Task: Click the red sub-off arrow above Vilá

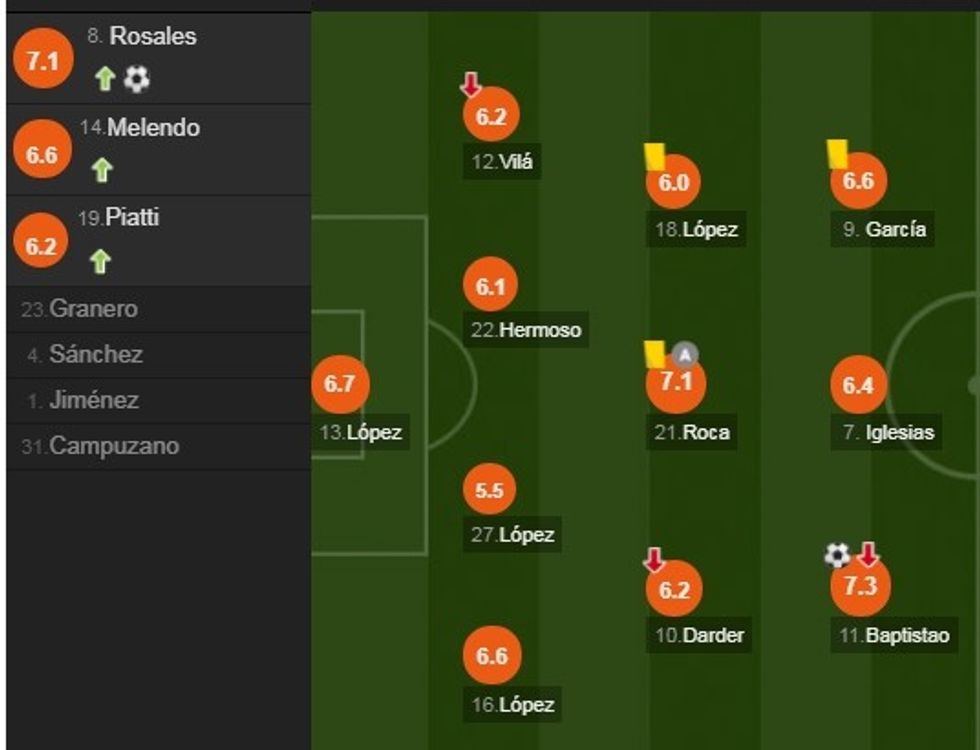Action: [471, 87]
